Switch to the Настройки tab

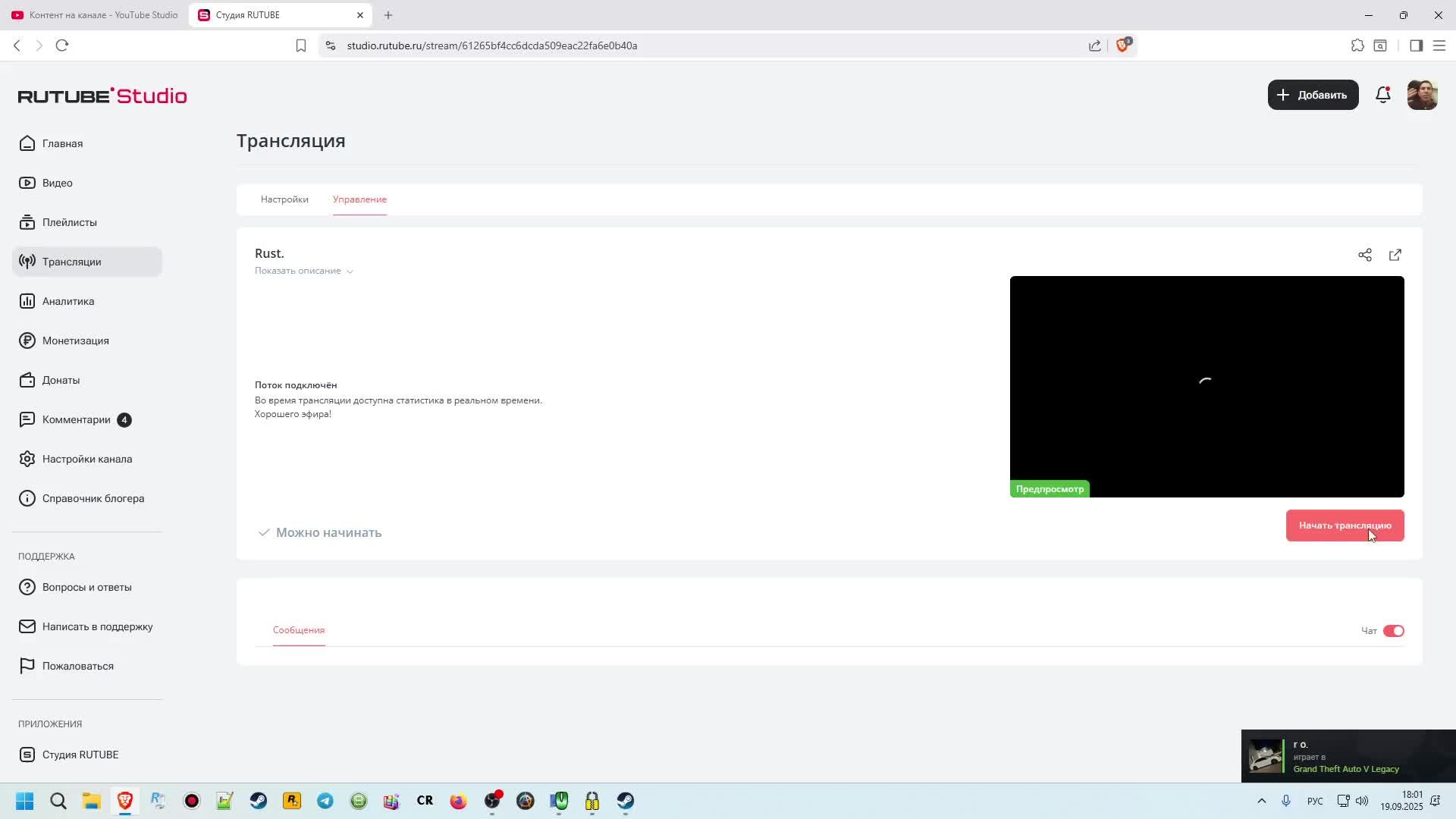tap(284, 199)
